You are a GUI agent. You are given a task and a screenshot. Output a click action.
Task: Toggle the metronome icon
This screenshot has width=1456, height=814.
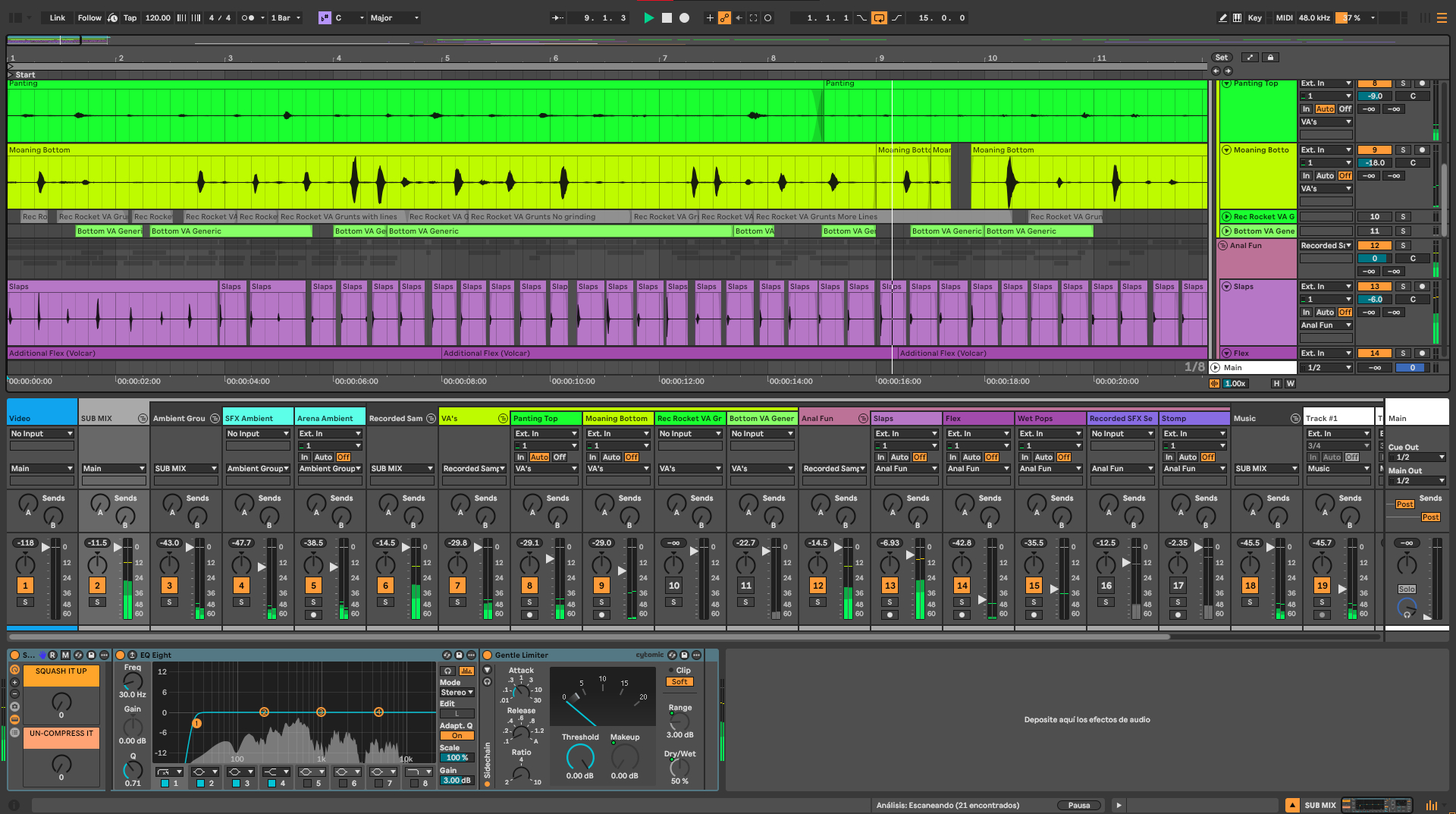[248, 17]
